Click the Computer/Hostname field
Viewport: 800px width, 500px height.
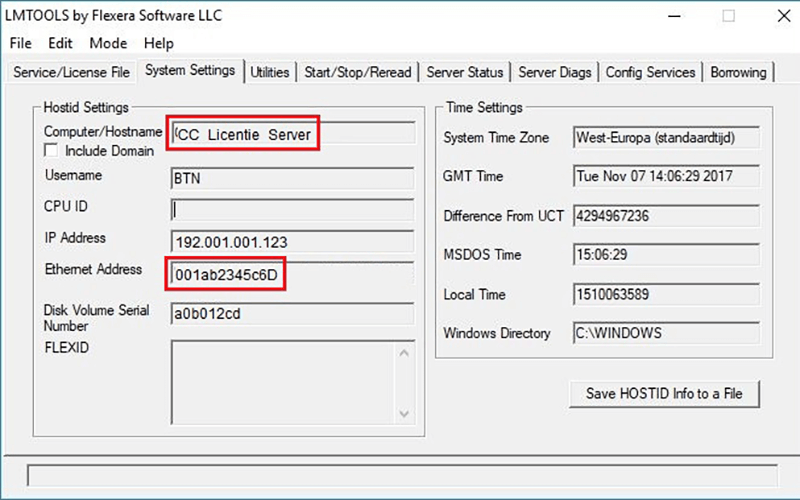[x=292, y=133]
